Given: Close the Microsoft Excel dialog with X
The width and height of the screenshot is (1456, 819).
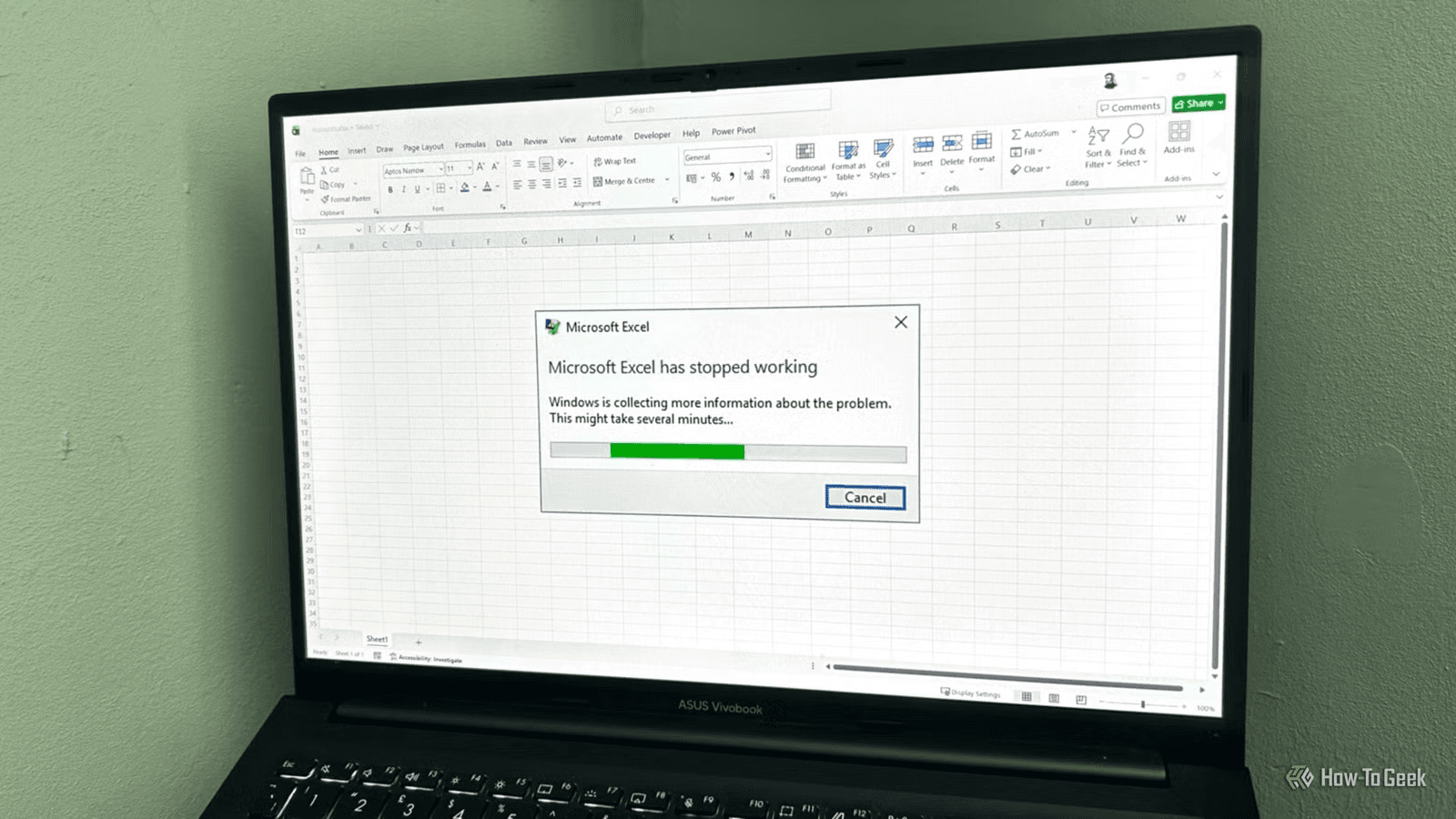Looking at the screenshot, I should [x=900, y=322].
